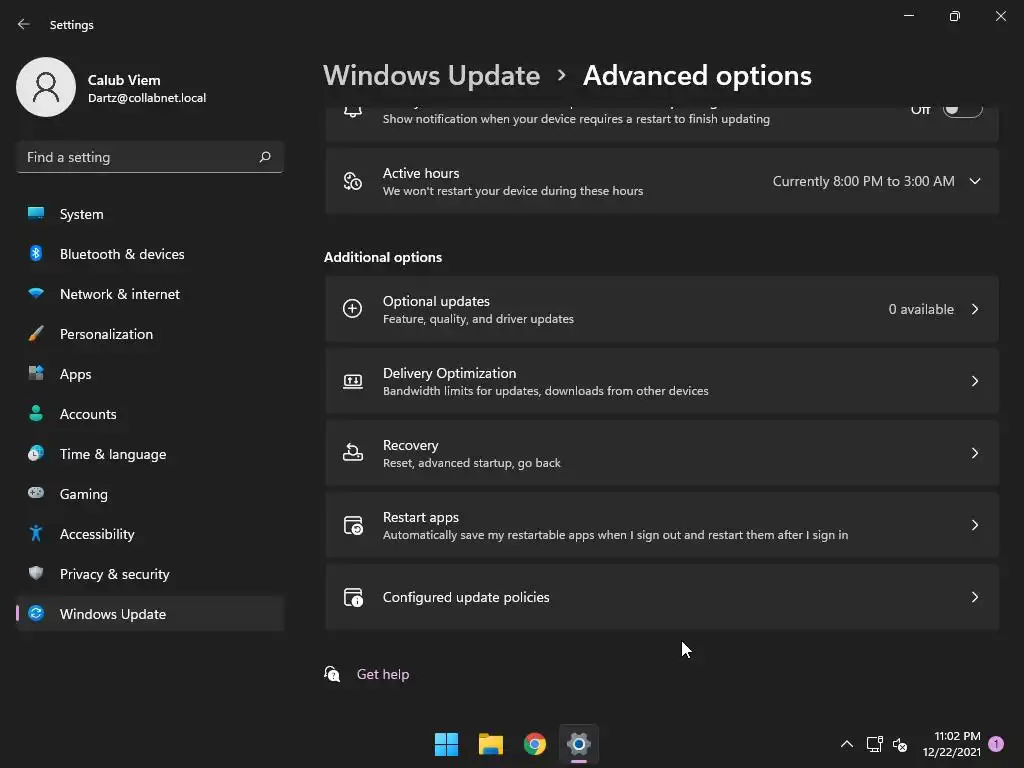Open Time & language settings
The image size is (1024, 768).
pos(150,454)
